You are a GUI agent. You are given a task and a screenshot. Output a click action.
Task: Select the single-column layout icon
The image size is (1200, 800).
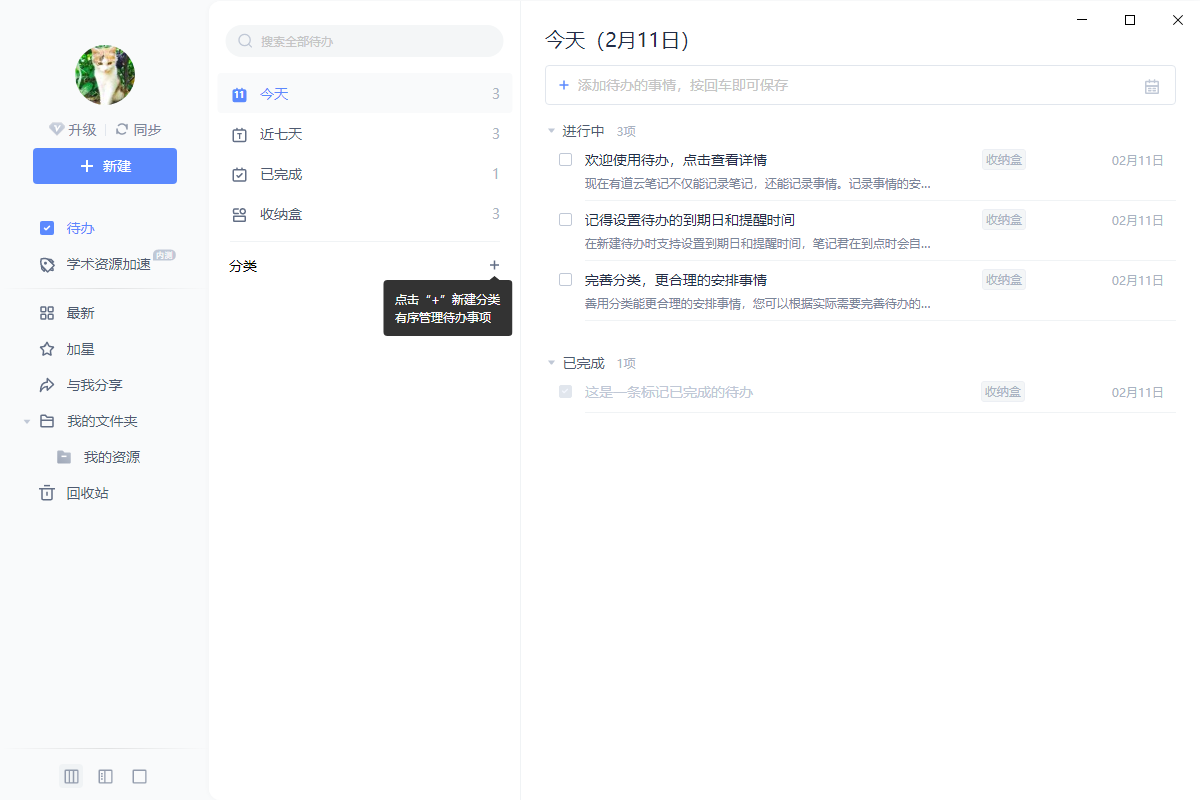(139, 775)
